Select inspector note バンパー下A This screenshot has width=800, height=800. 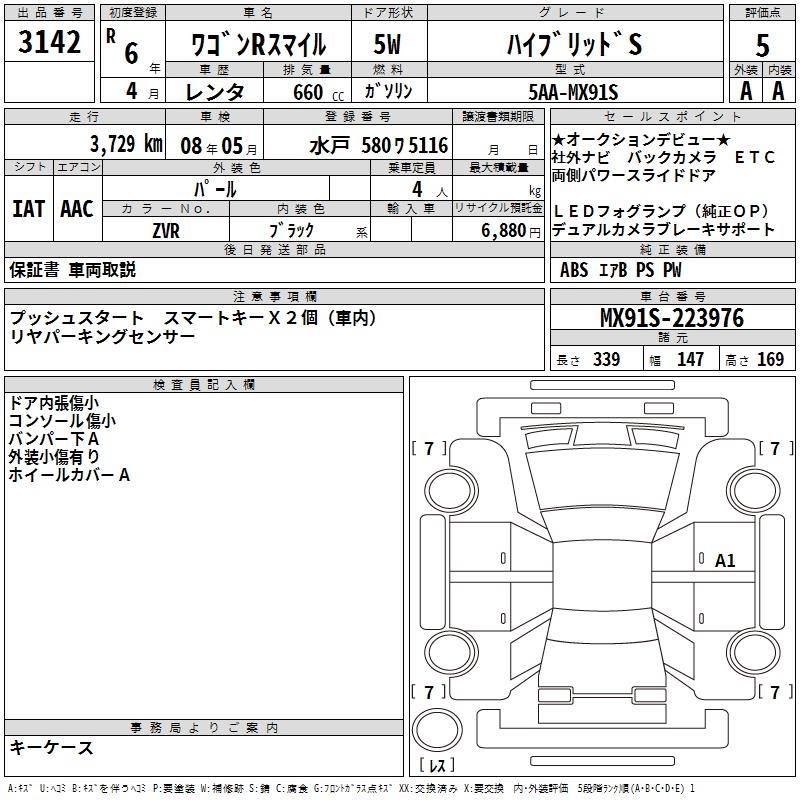54,439
